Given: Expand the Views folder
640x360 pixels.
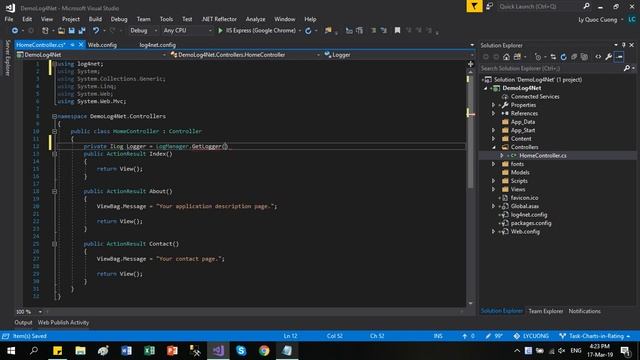Looking at the screenshot, I should click(493, 189).
